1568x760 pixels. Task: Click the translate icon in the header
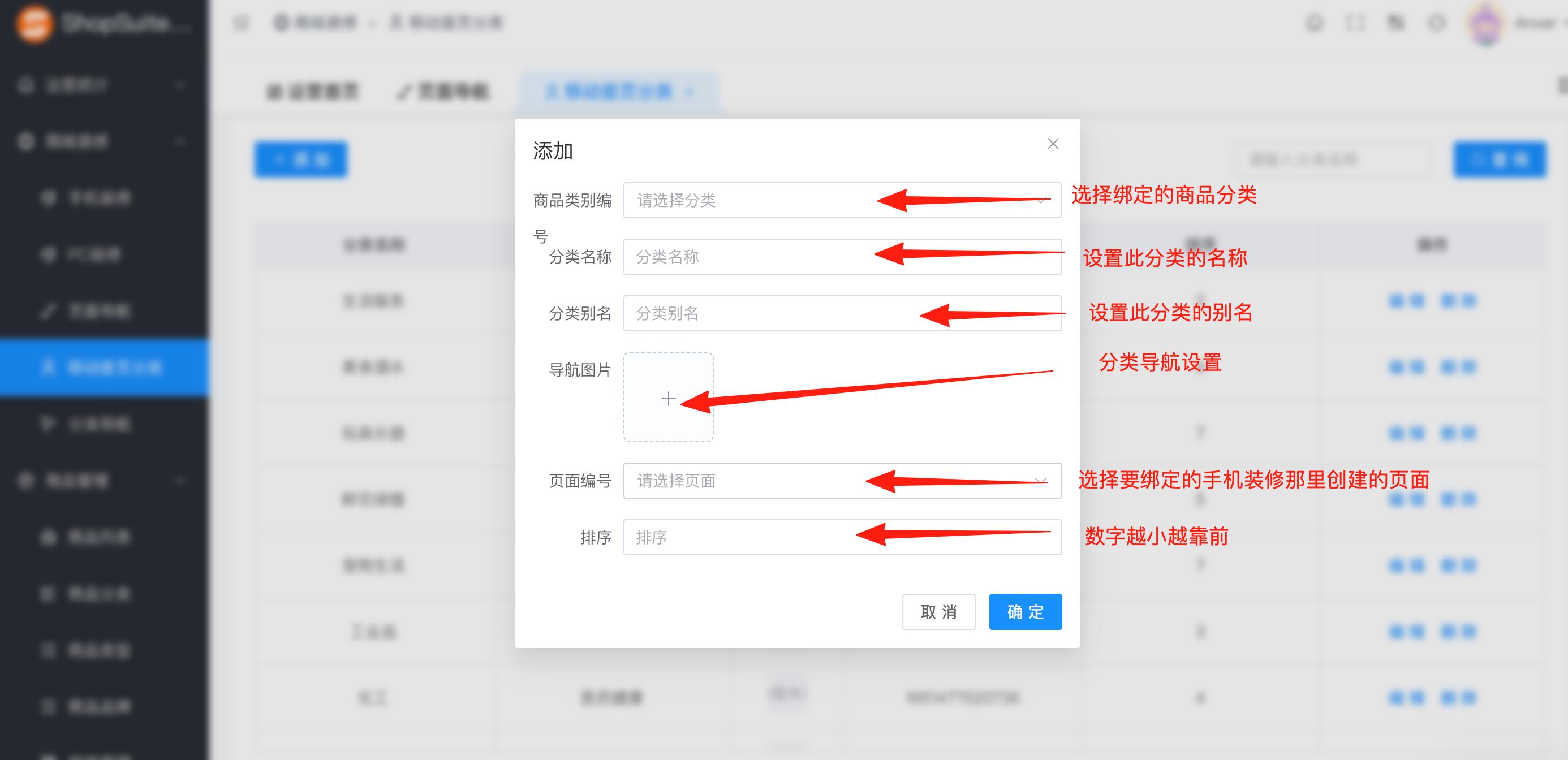(x=1395, y=23)
